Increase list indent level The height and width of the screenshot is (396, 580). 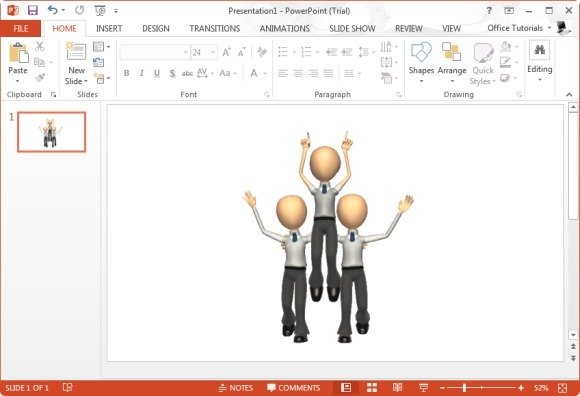347,52
